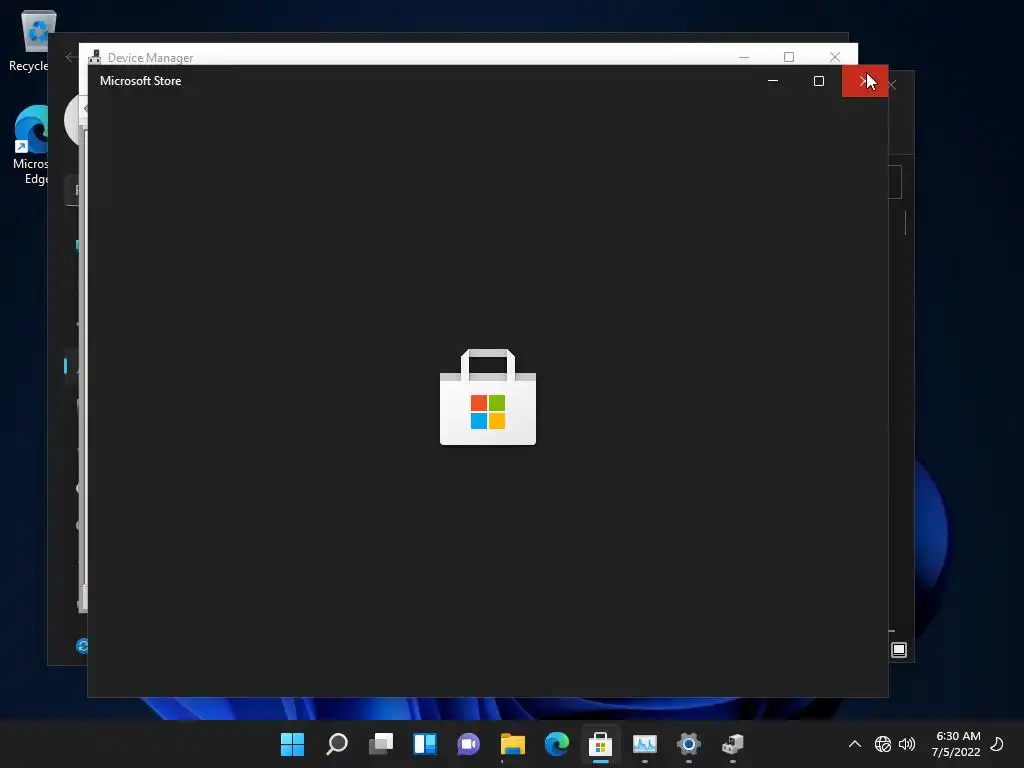Open clock showing 6:30 AM 7/5/2022

click(957, 744)
